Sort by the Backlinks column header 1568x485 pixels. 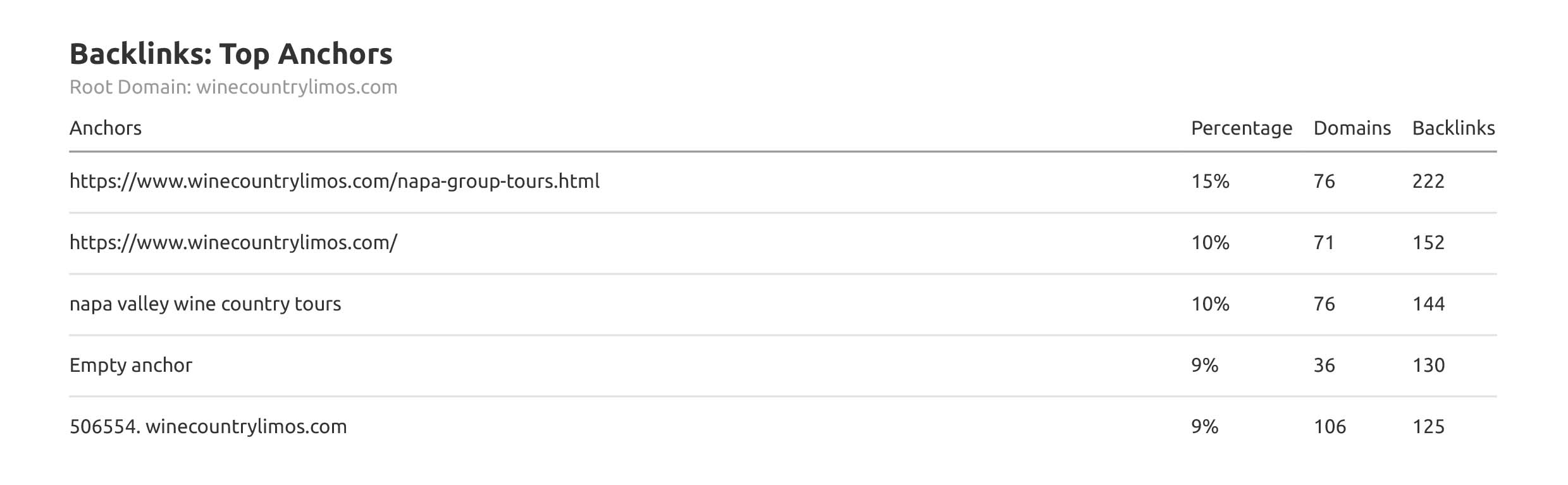pos(1453,128)
